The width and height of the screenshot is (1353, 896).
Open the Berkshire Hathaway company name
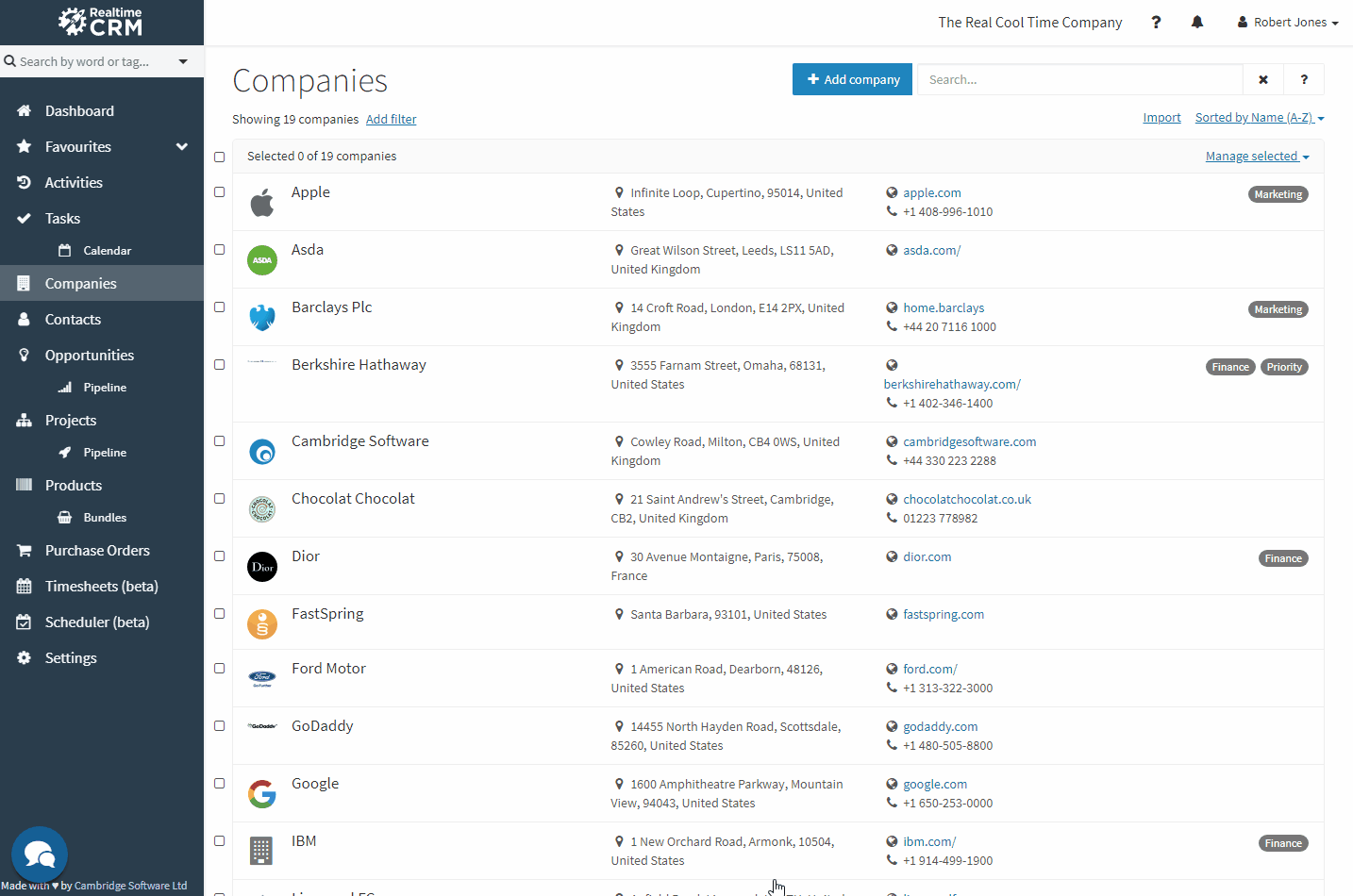click(x=359, y=365)
